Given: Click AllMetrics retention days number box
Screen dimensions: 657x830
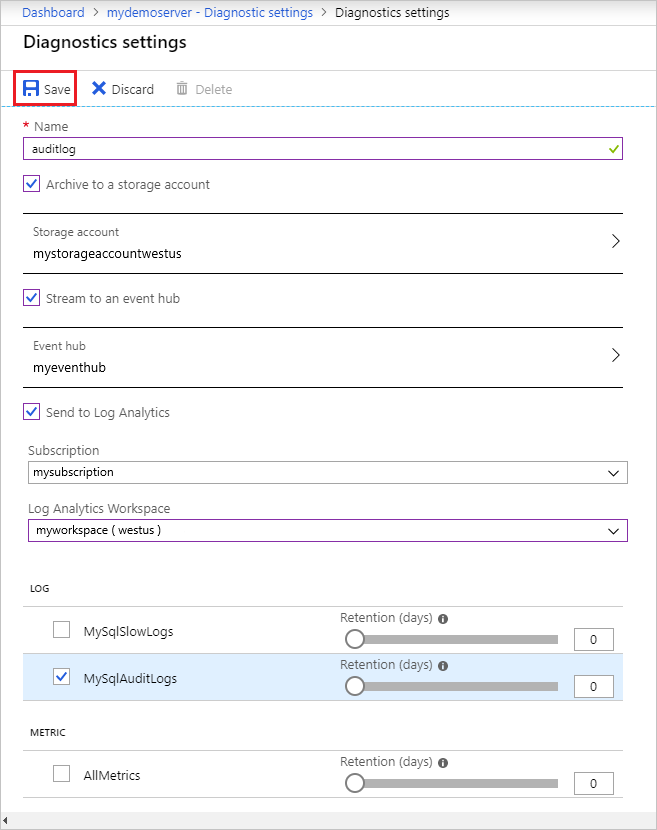Looking at the screenshot, I should click(x=593, y=784).
